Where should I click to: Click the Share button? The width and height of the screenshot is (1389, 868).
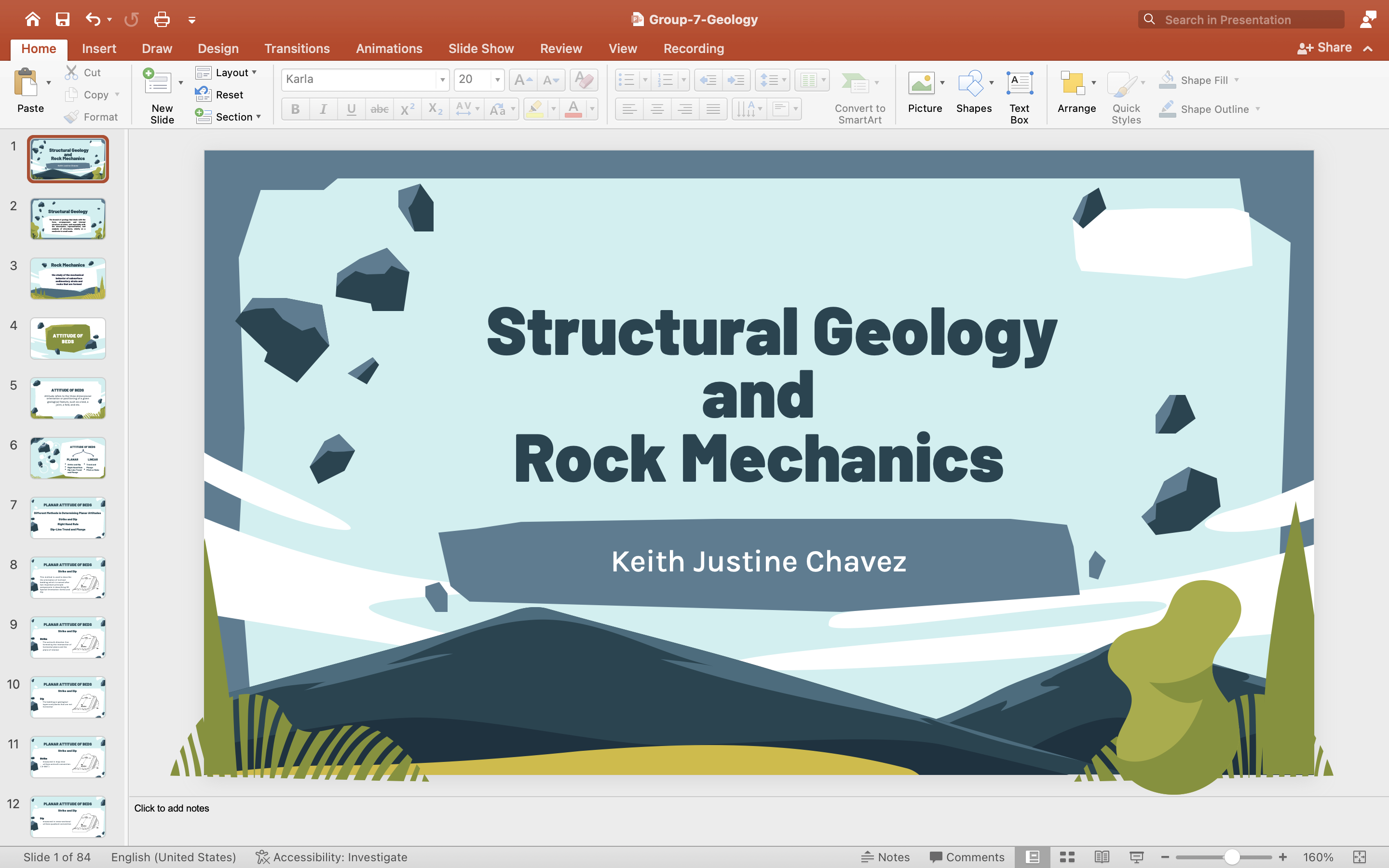(1324, 48)
